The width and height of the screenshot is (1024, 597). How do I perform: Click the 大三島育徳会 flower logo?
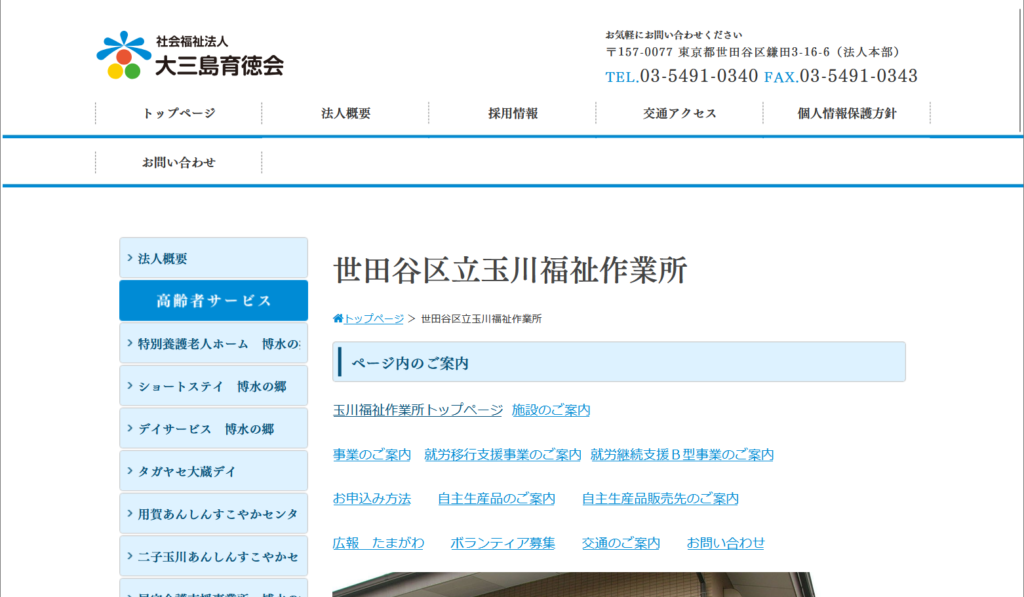(123, 55)
